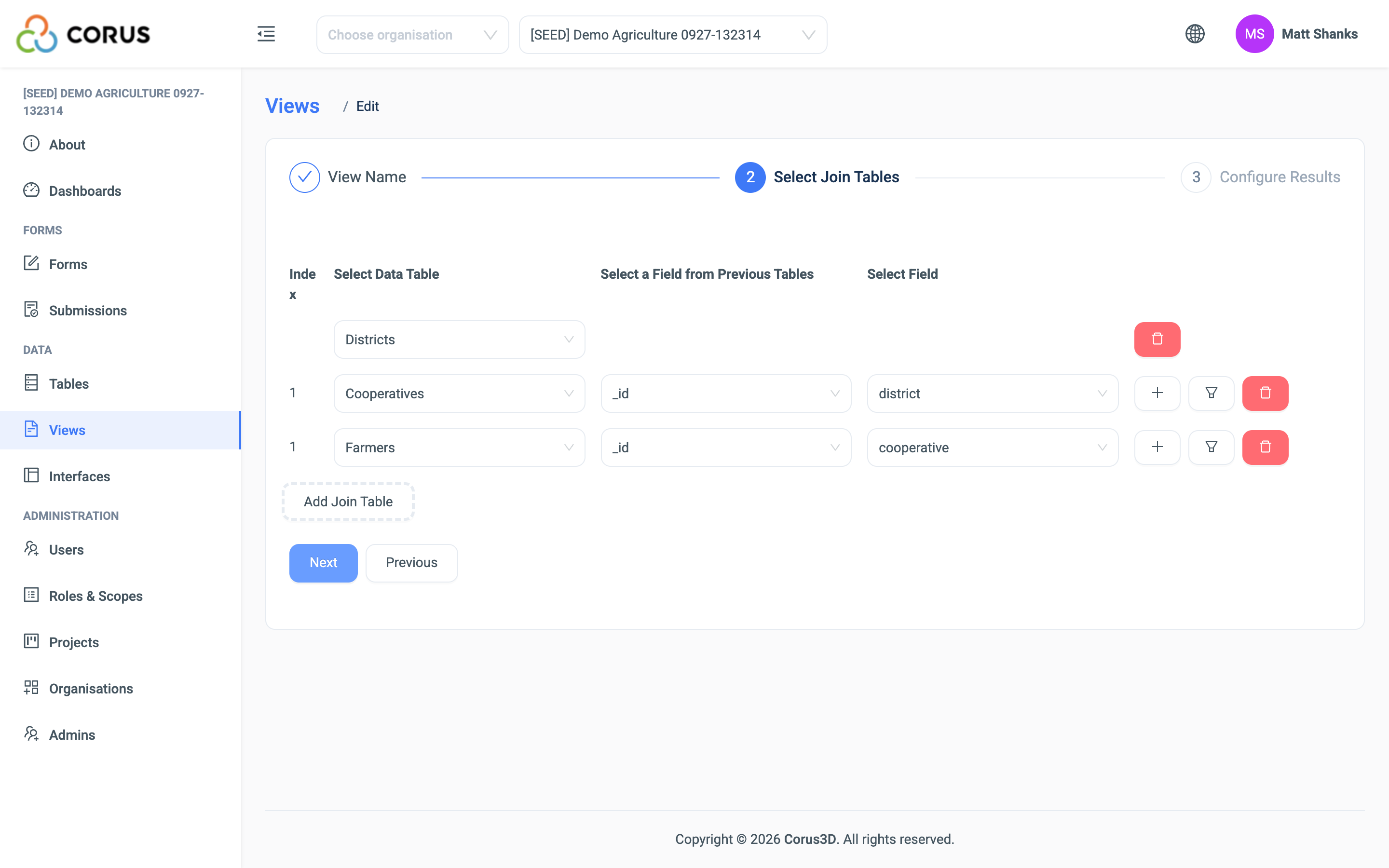Open Admins in the sidebar
The height and width of the screenshot is (868, 1389).
click(x=121, y=735)
